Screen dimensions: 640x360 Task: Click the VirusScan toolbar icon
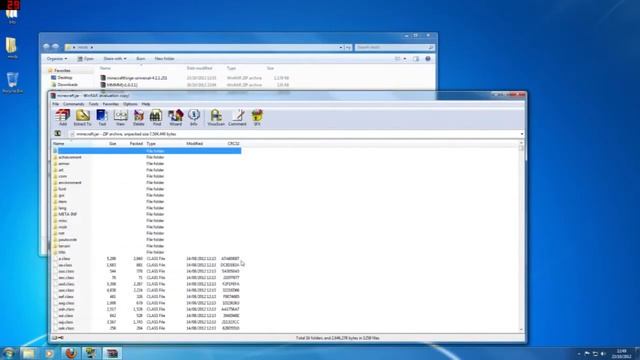pos(216,117)
